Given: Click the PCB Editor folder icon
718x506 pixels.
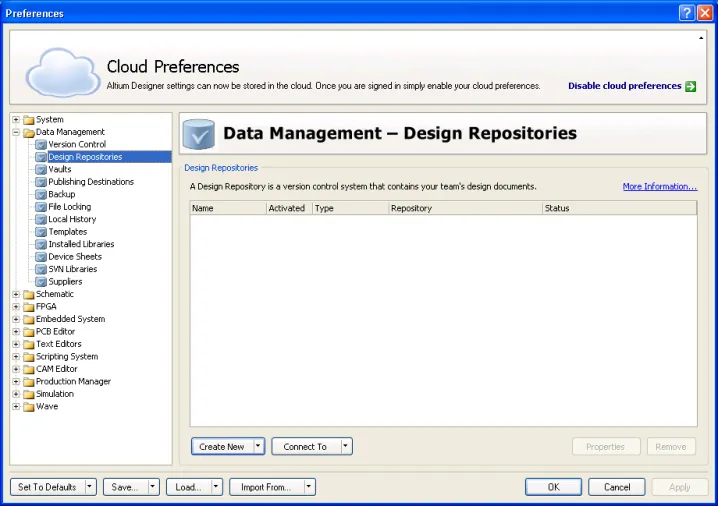Looking at the screenshot, I should pyautogui.click(x=29, y=332).
